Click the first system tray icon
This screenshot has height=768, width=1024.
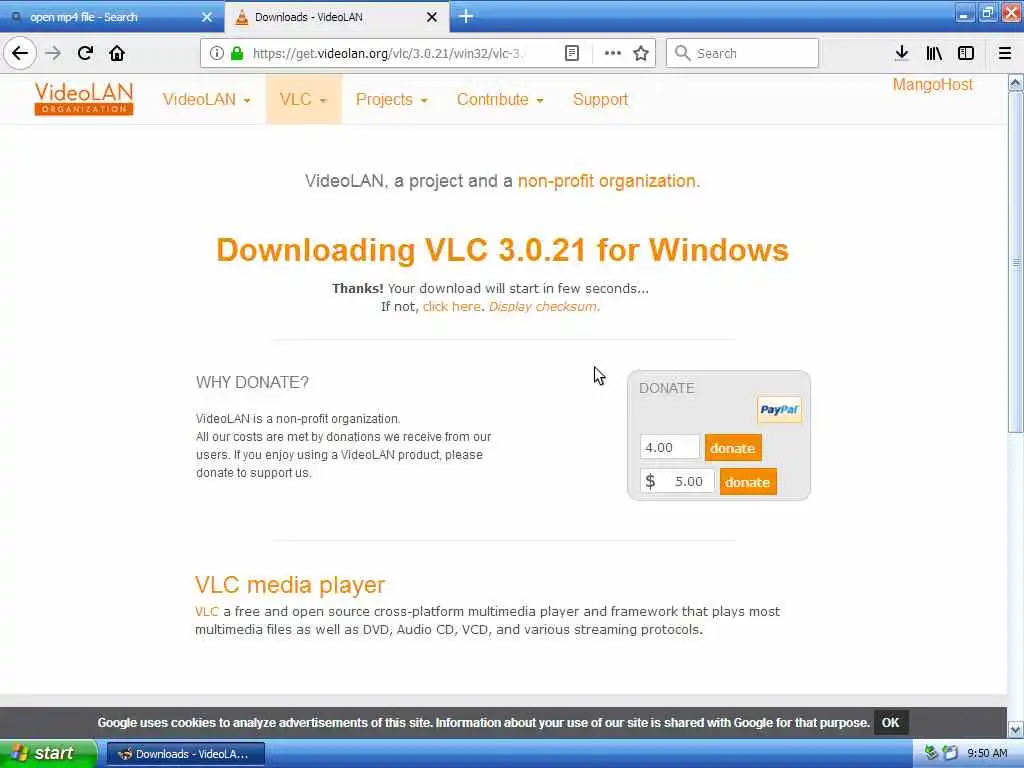click(931, 753)
